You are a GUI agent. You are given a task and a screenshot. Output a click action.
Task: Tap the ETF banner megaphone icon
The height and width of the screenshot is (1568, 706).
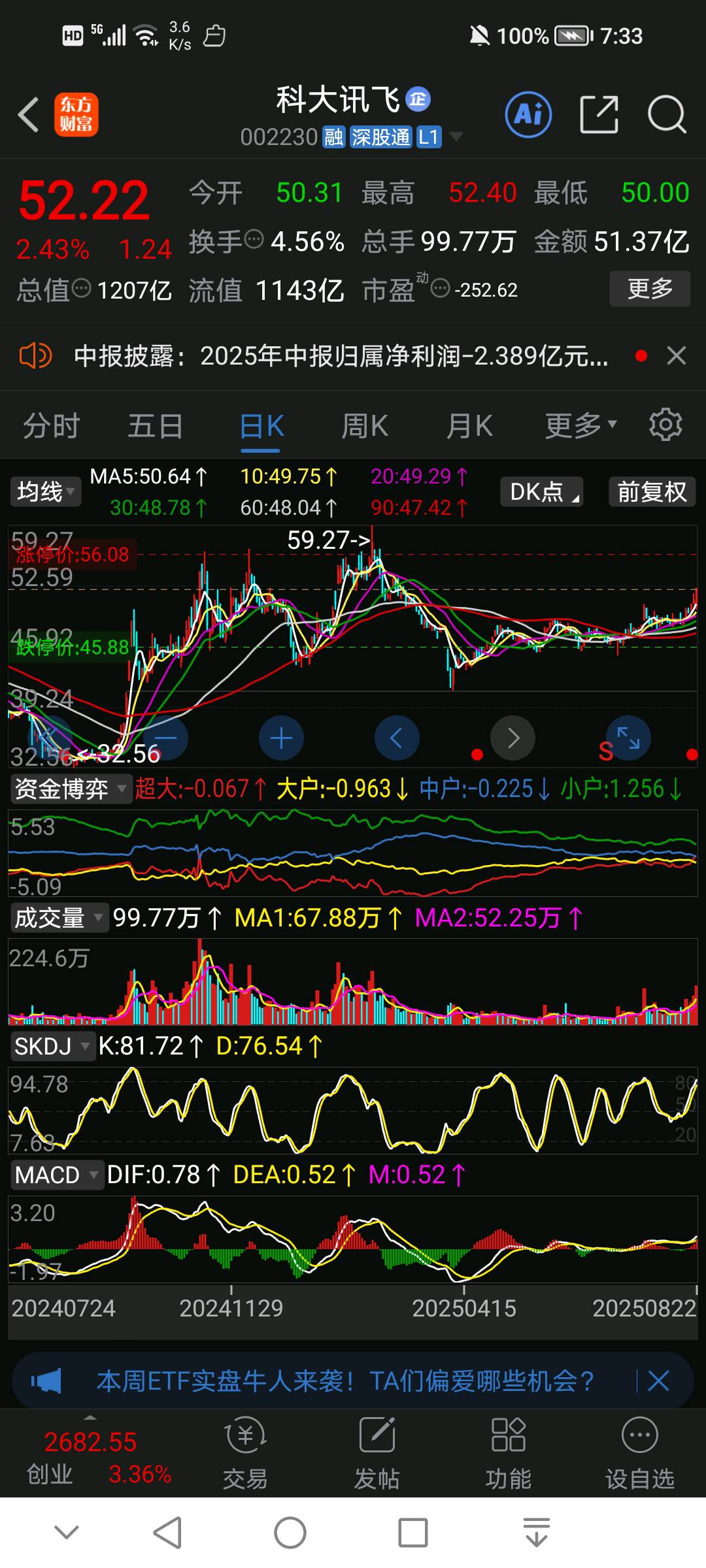(x=46, y=1381)
